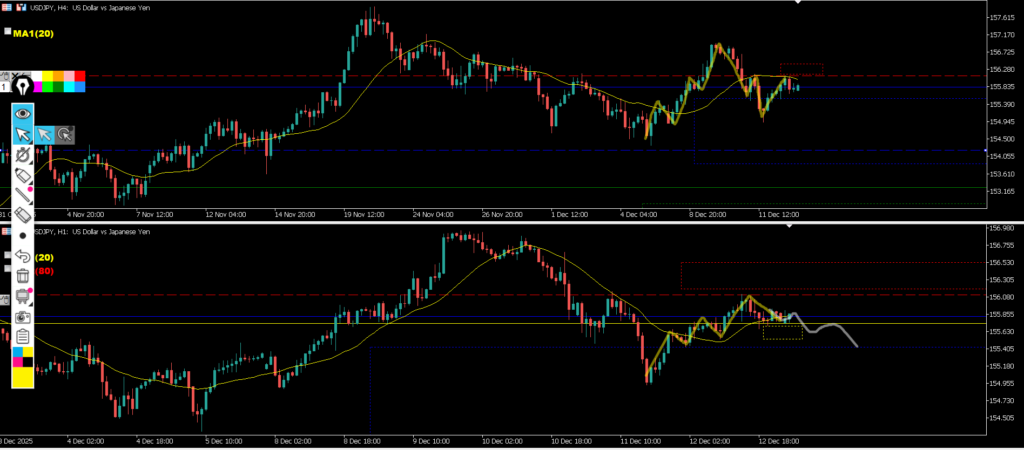1024x450 pixels.
Task: Toggle the MA1(20) indicator checkbox
Action: [x=8, y=32]
